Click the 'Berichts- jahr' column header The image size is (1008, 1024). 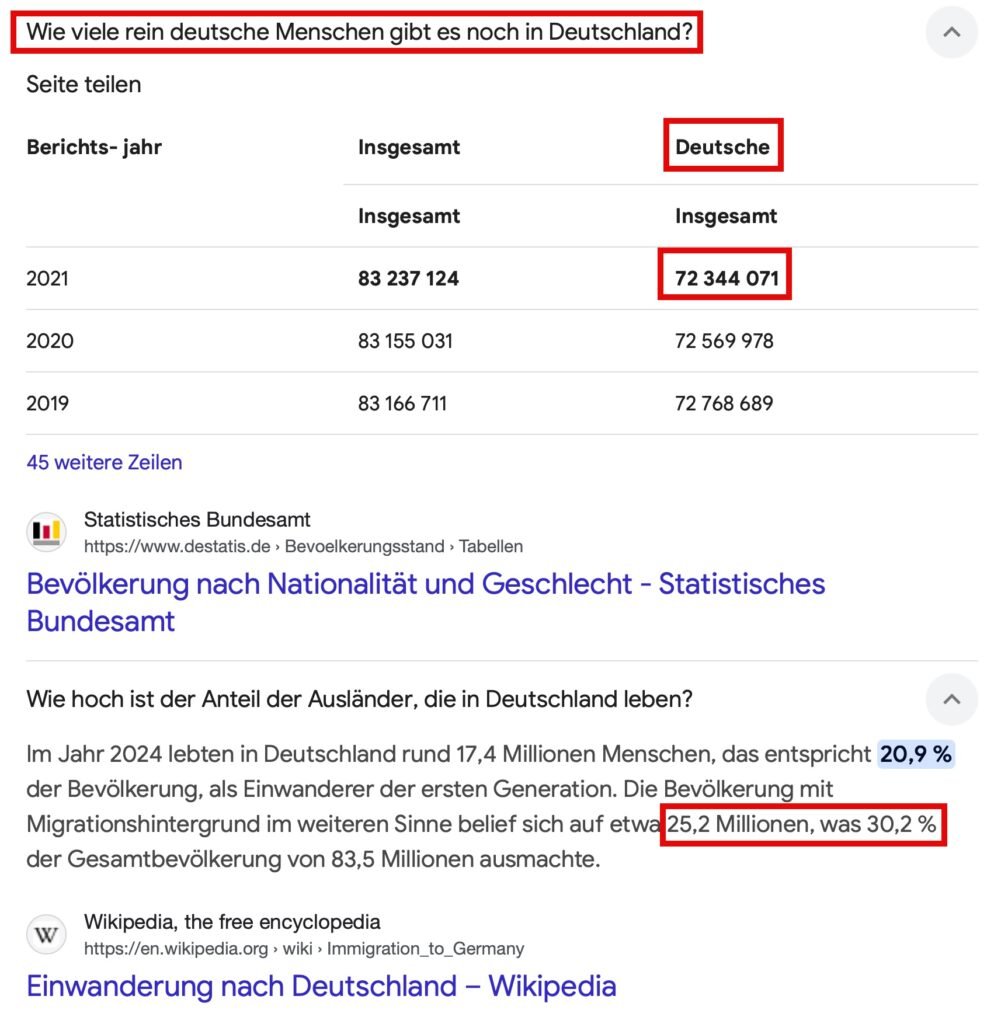(x=94, y=147)
